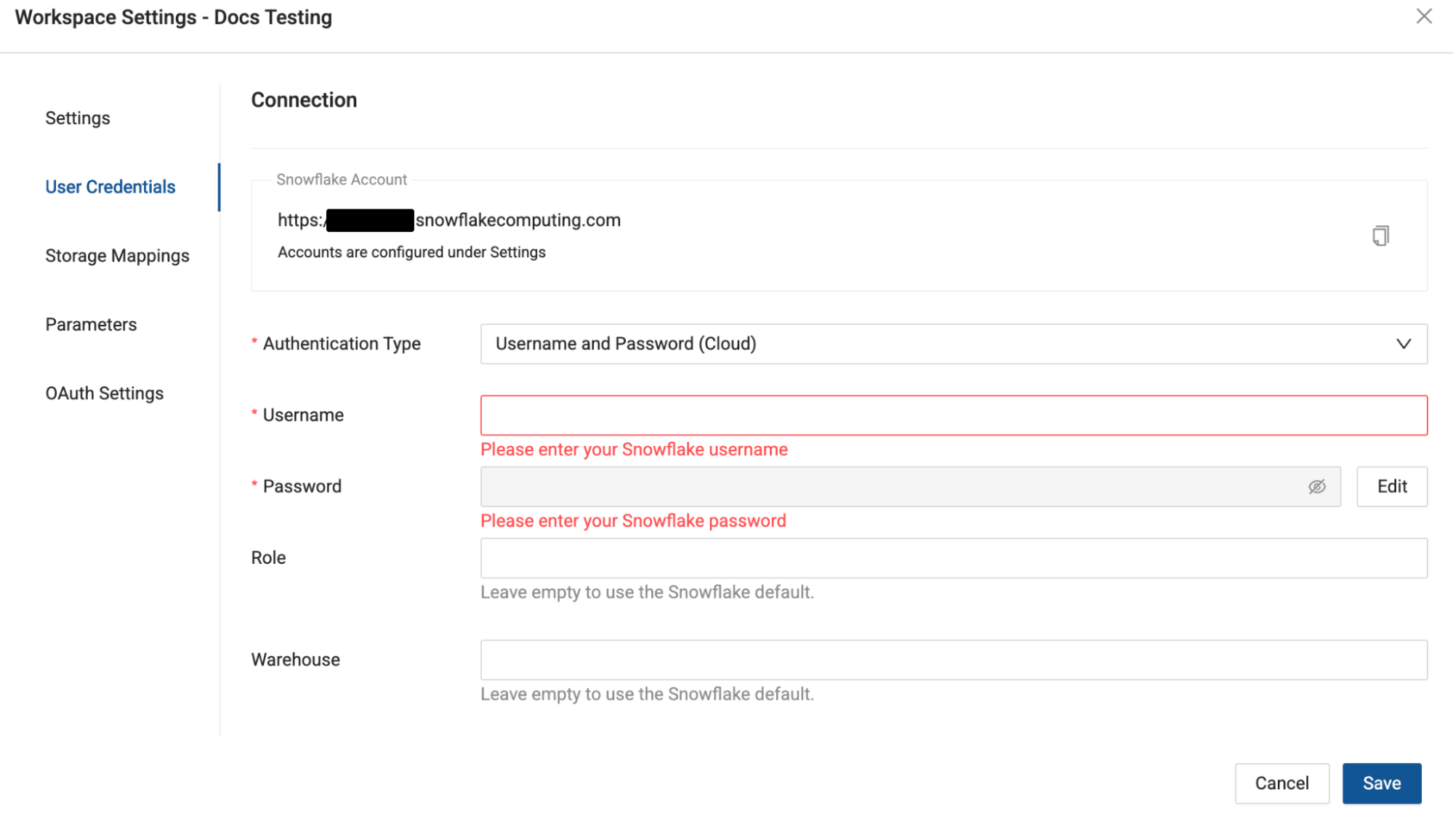
Task: Switch to the Settings section
Action: [77, 117]
